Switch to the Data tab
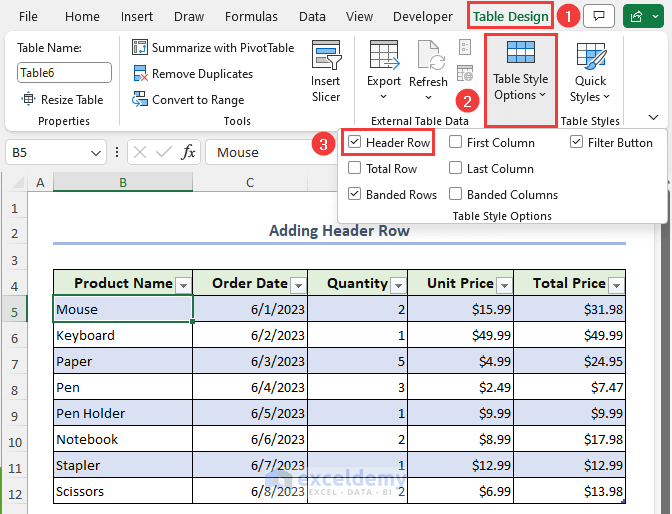672x514 pixels. (312, 16)
